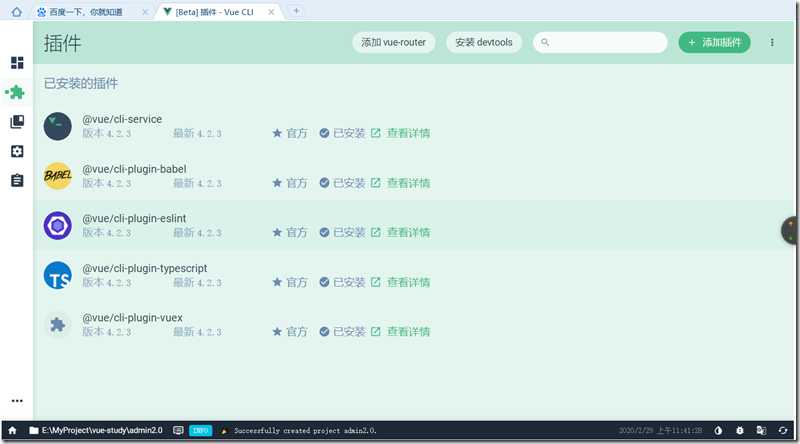
Task: Go to project manager home icon in status bar
Action: point(12,430)
